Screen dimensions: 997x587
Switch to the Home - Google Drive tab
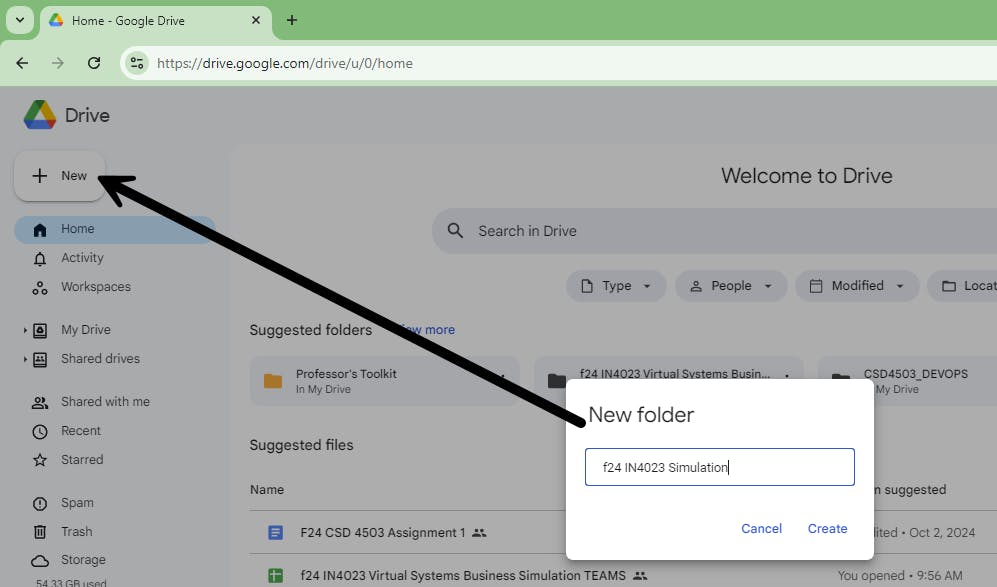point(156,20)
